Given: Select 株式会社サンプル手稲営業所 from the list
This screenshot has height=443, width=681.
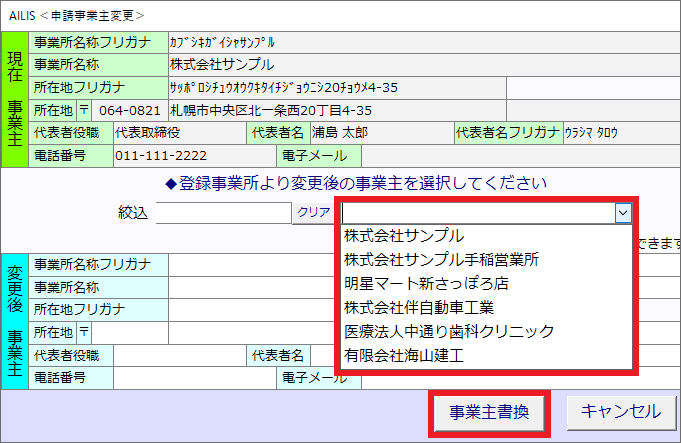Looking at the screenshot, I should click(441, 260).
